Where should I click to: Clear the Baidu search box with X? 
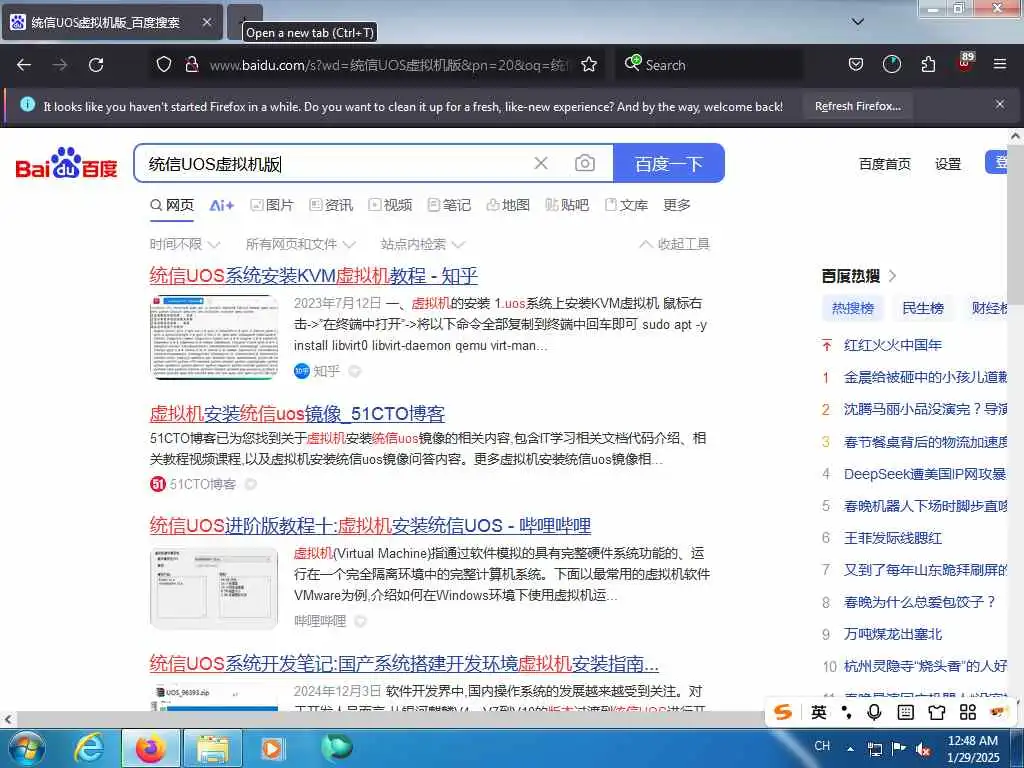[x=541, y=163]
